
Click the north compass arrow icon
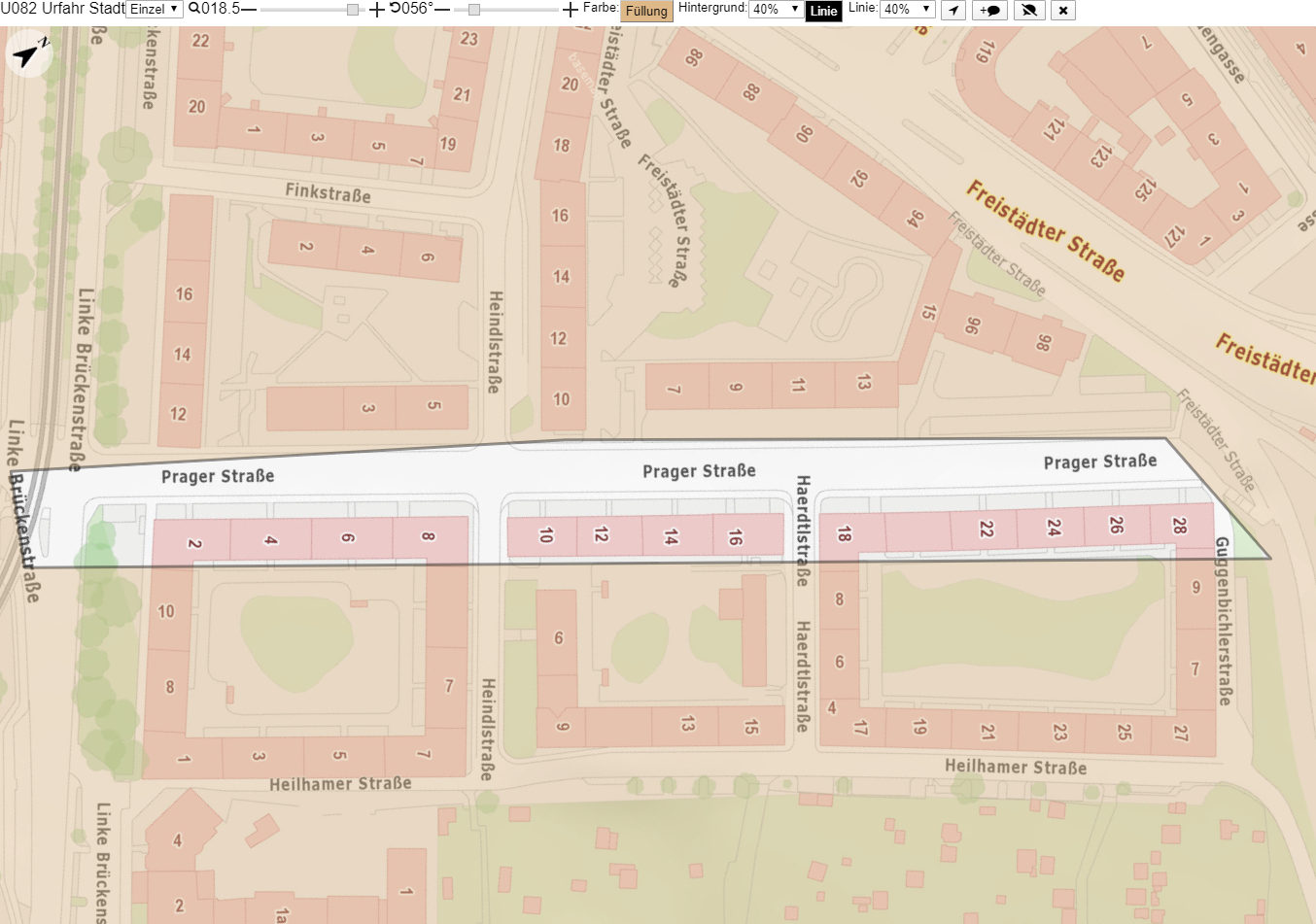(x=30, y=53)
